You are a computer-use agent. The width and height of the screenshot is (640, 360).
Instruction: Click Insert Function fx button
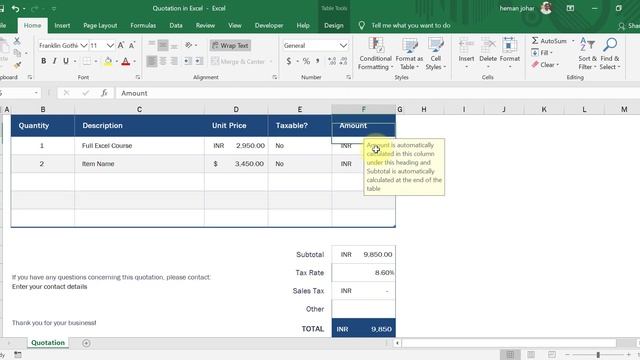[104, 93]
